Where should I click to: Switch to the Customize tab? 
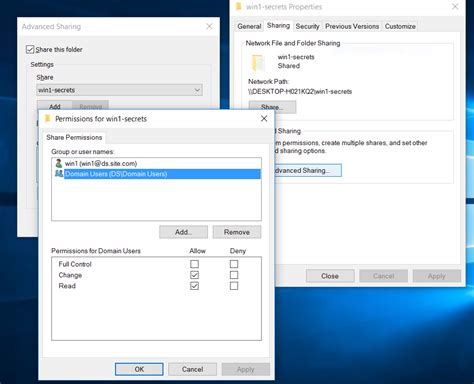pyautogui.click(x=400, y=26)
